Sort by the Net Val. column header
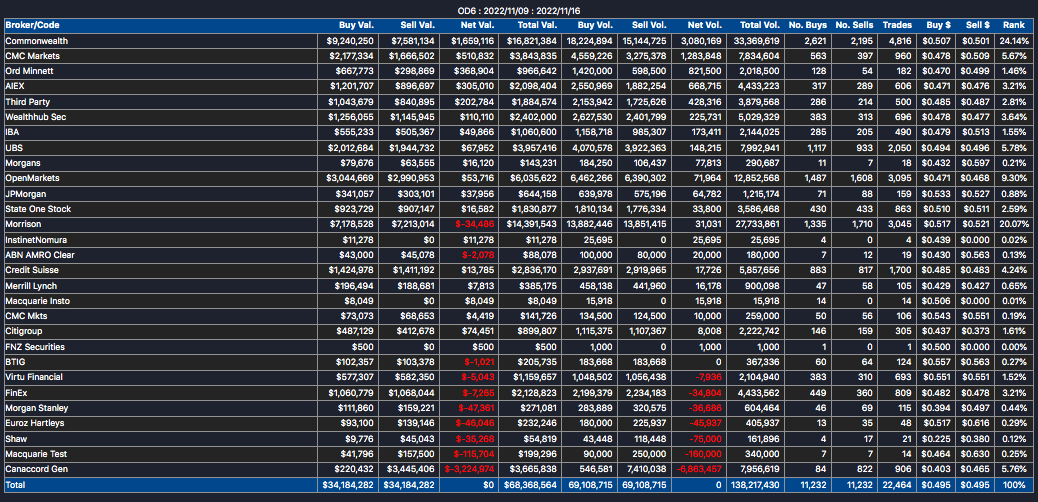 coord(477,25)
